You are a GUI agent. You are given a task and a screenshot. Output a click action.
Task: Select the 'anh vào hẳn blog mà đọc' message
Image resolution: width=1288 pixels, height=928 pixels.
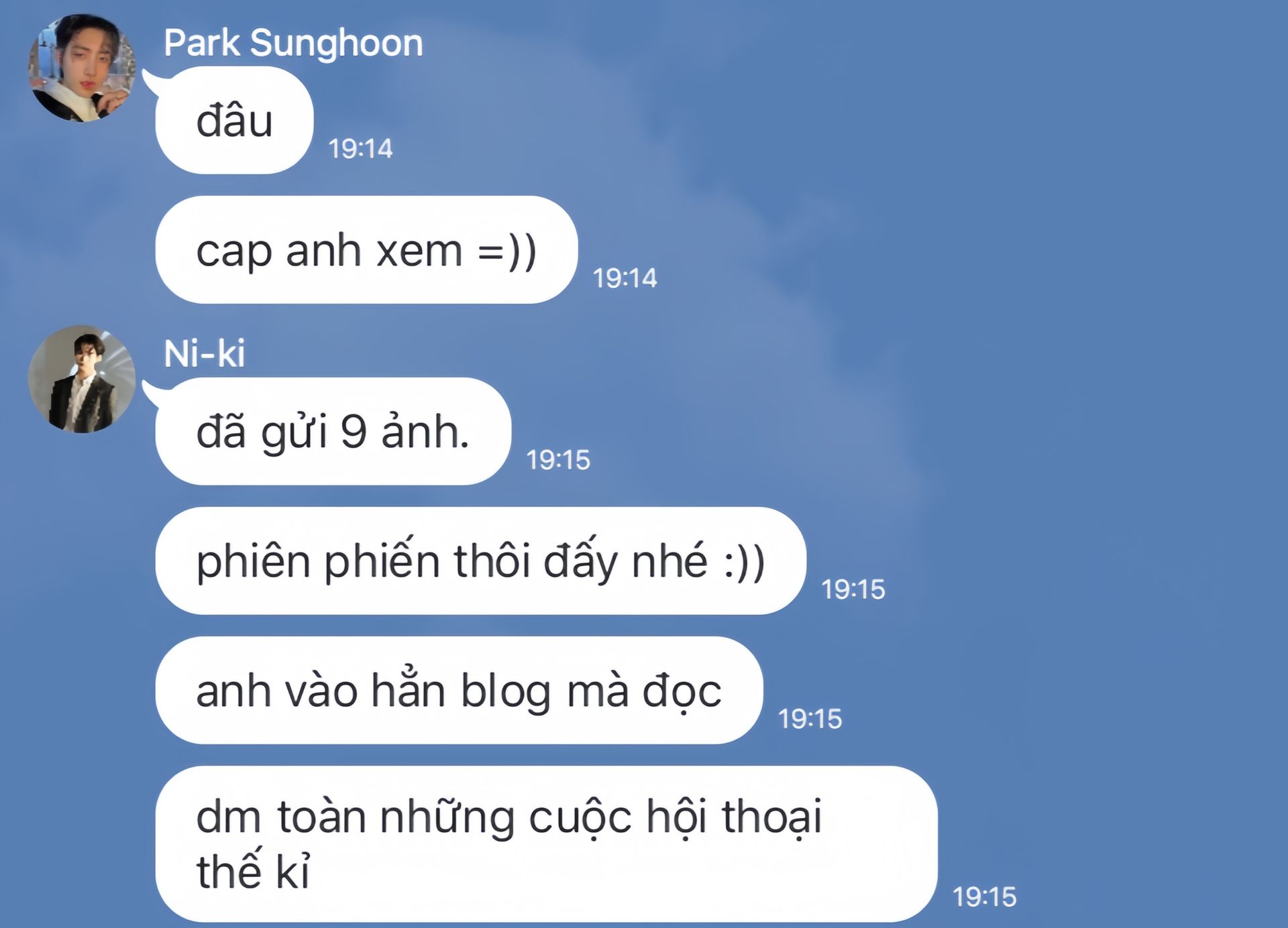point(459,690)
